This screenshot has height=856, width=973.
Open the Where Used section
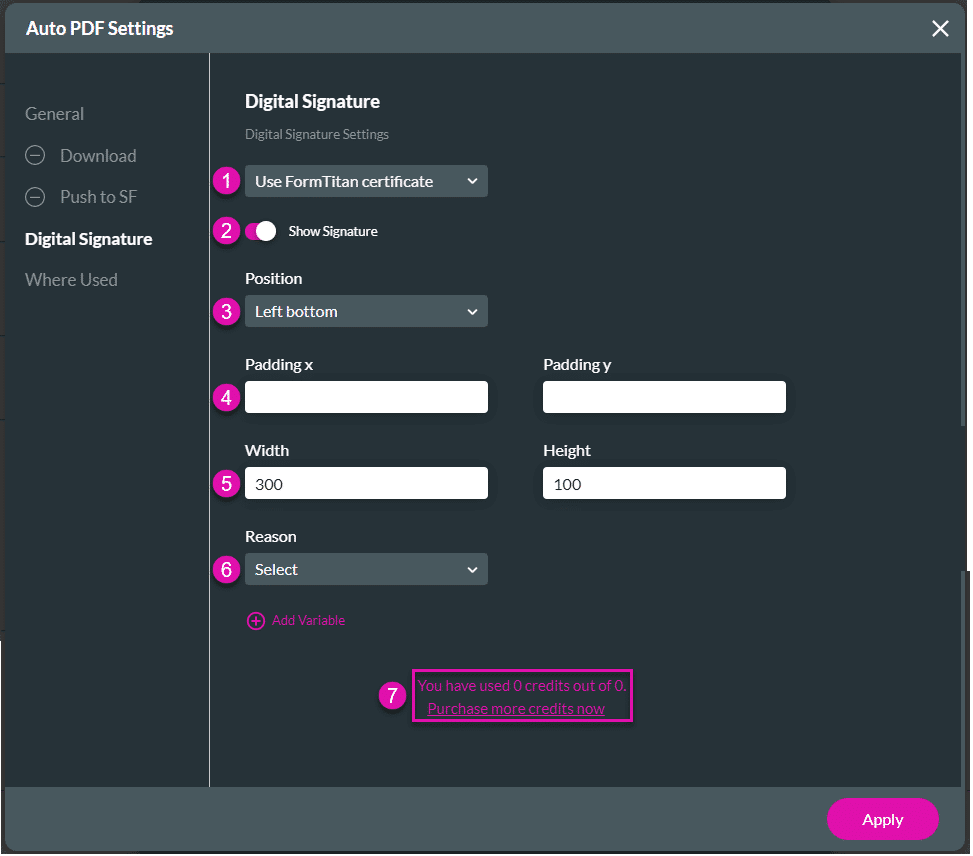pyautogui.click(x=71, y=279)
